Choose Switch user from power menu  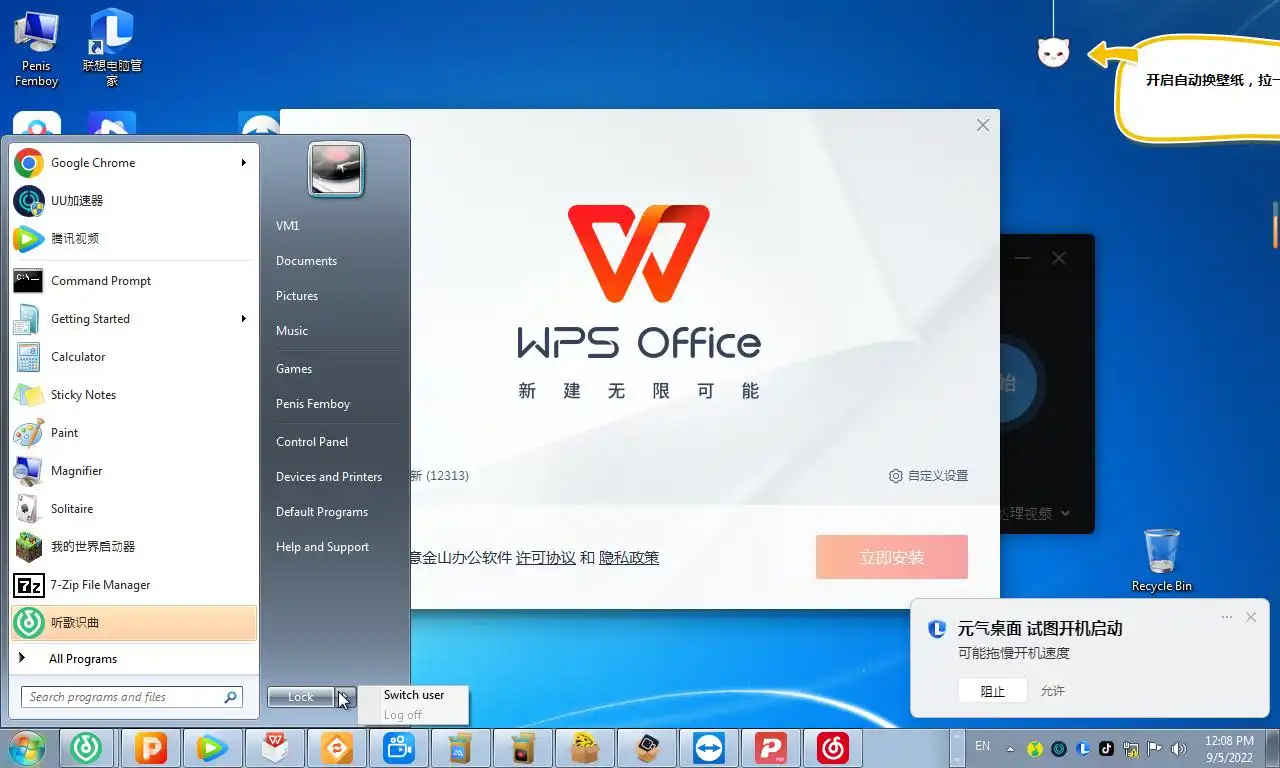pos(414,695)
